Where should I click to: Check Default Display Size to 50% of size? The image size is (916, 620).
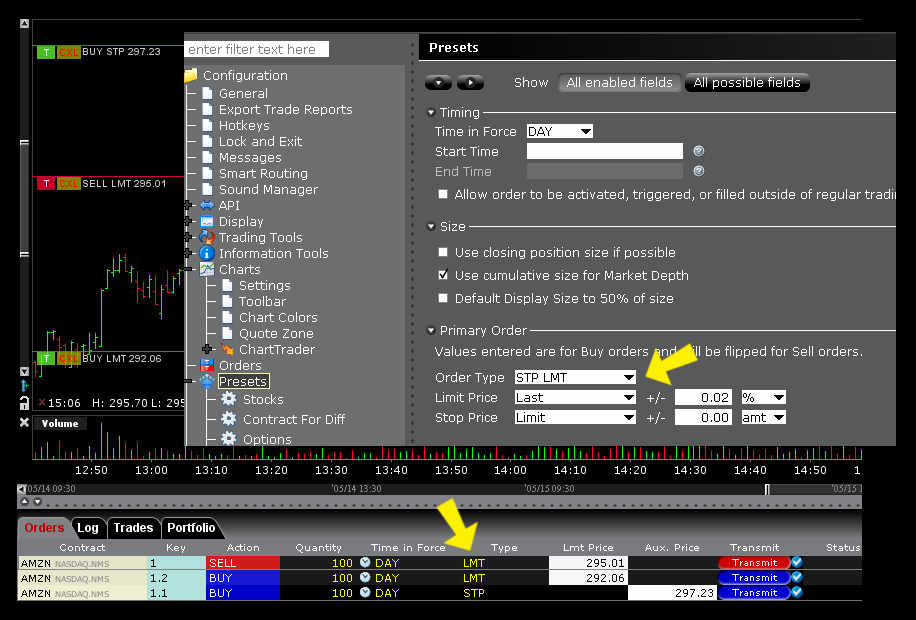pyautogui.click(x=443, y=298)
